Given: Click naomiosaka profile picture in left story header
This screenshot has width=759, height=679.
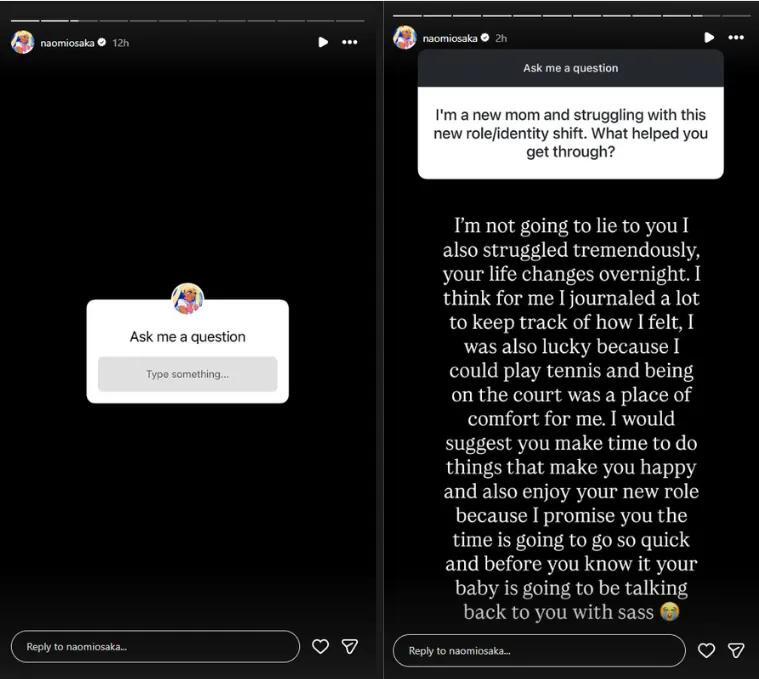Looking at the screenshot, I should click(x=23, y=42).
